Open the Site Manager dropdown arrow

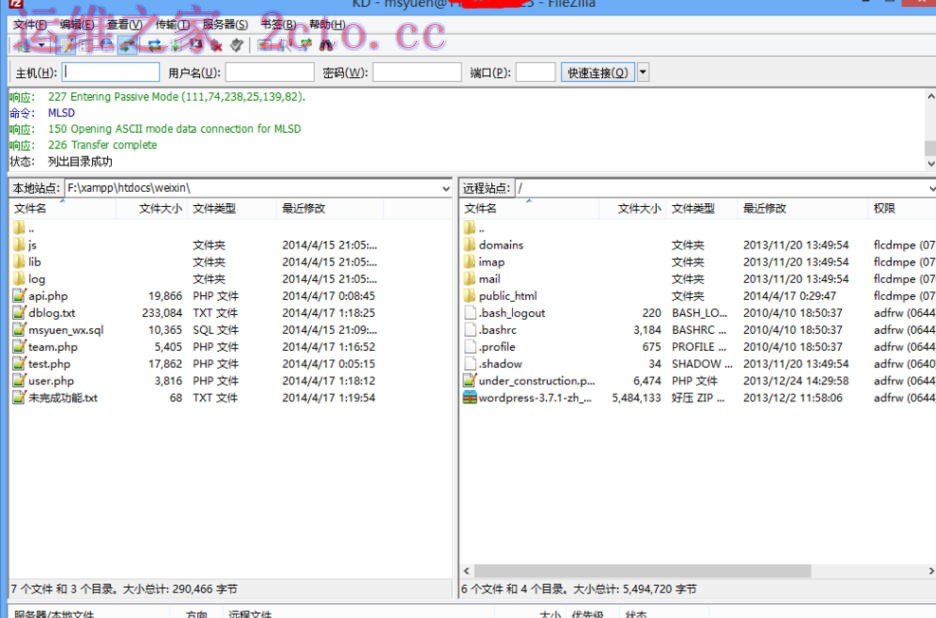[x=41, y=45]
